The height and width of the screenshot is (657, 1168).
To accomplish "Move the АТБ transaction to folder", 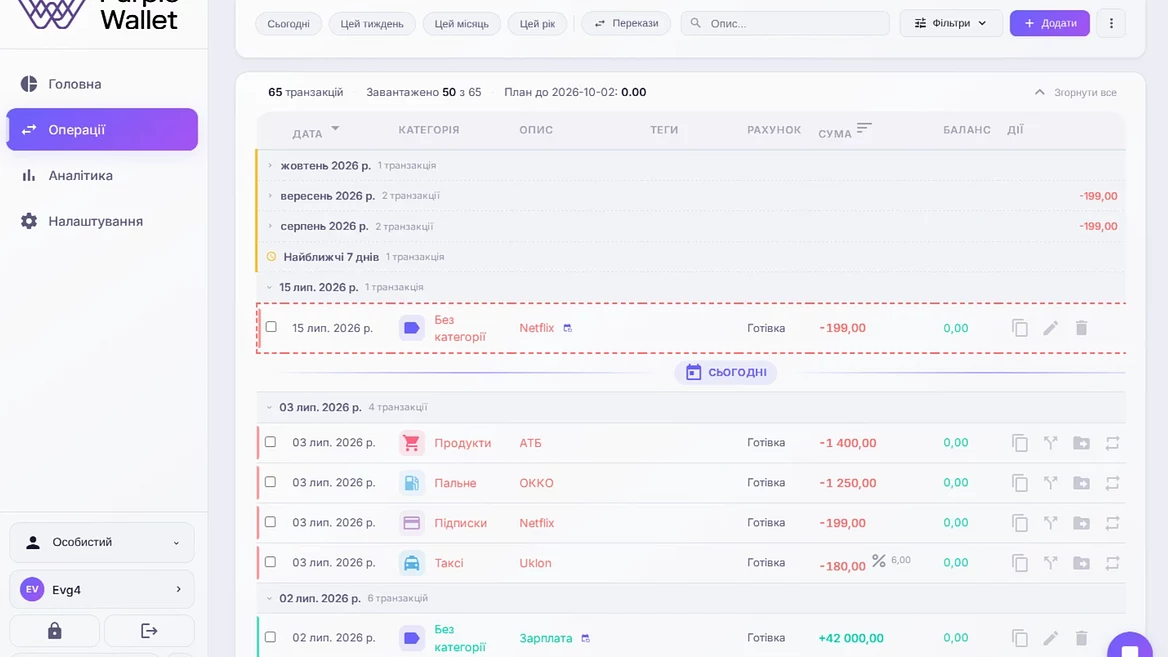I will pos(1082,443).
